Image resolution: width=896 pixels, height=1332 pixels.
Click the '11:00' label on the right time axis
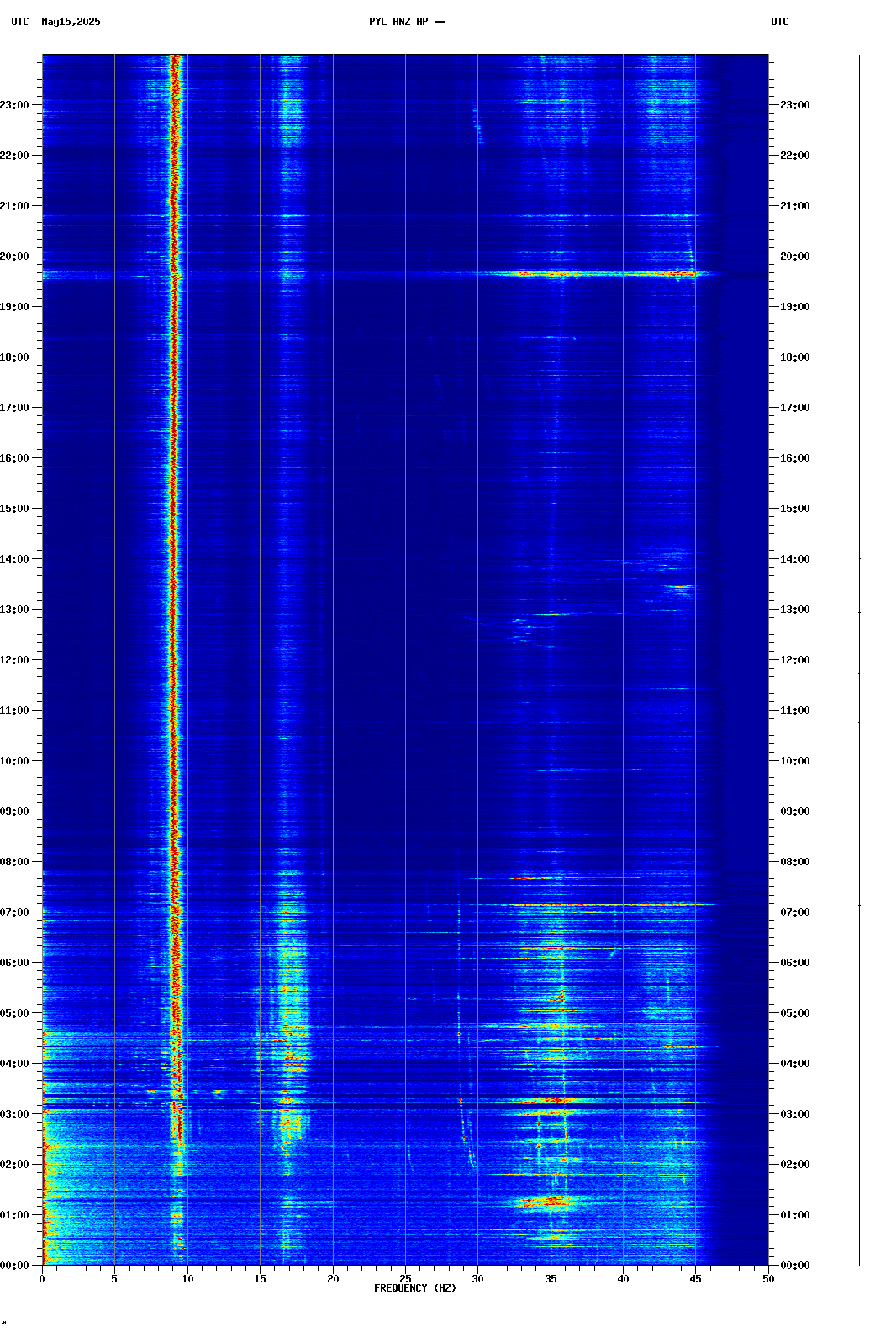(x=795, y=711)
